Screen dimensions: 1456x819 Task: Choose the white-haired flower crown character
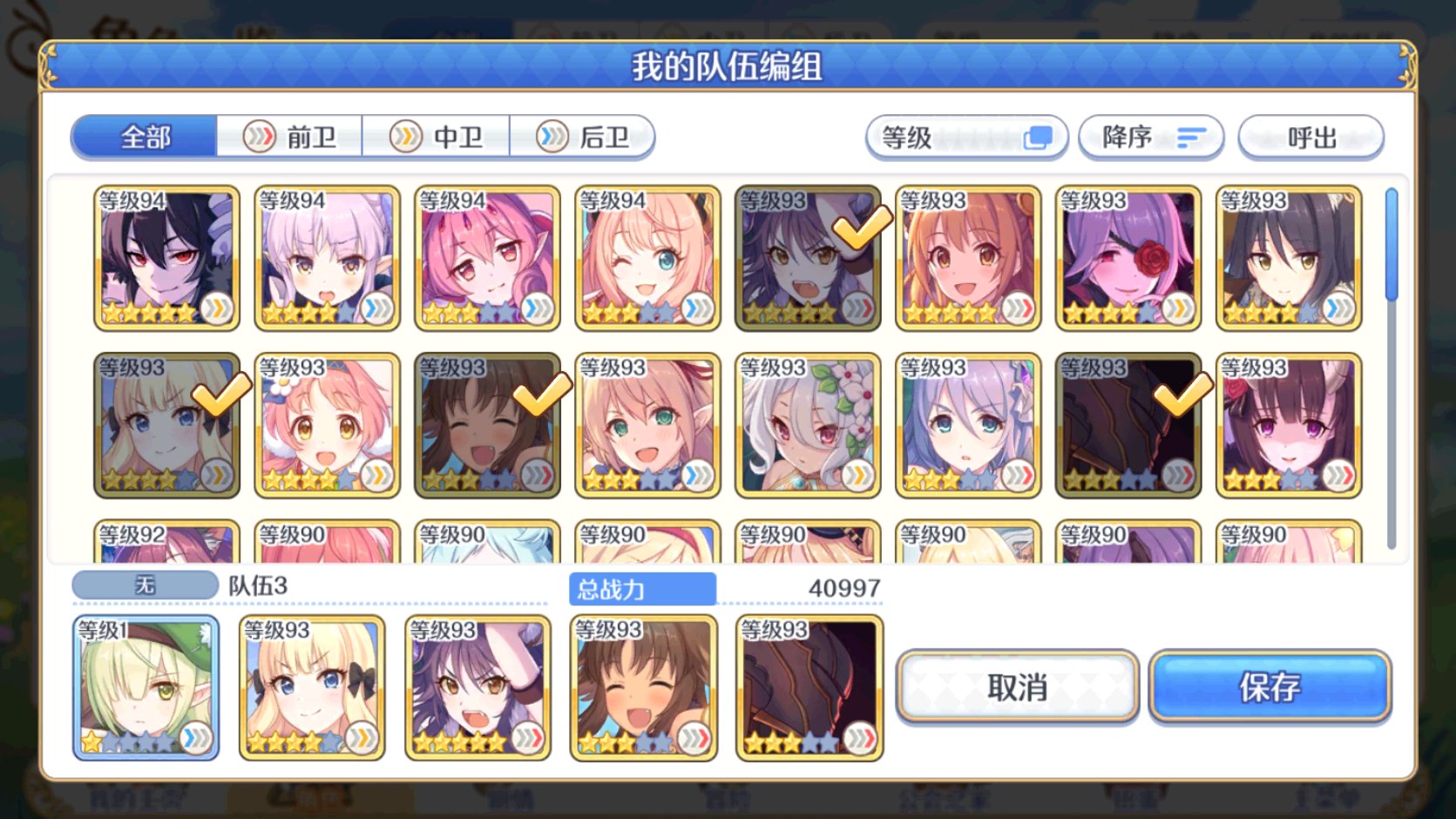(x=808, y=425)
